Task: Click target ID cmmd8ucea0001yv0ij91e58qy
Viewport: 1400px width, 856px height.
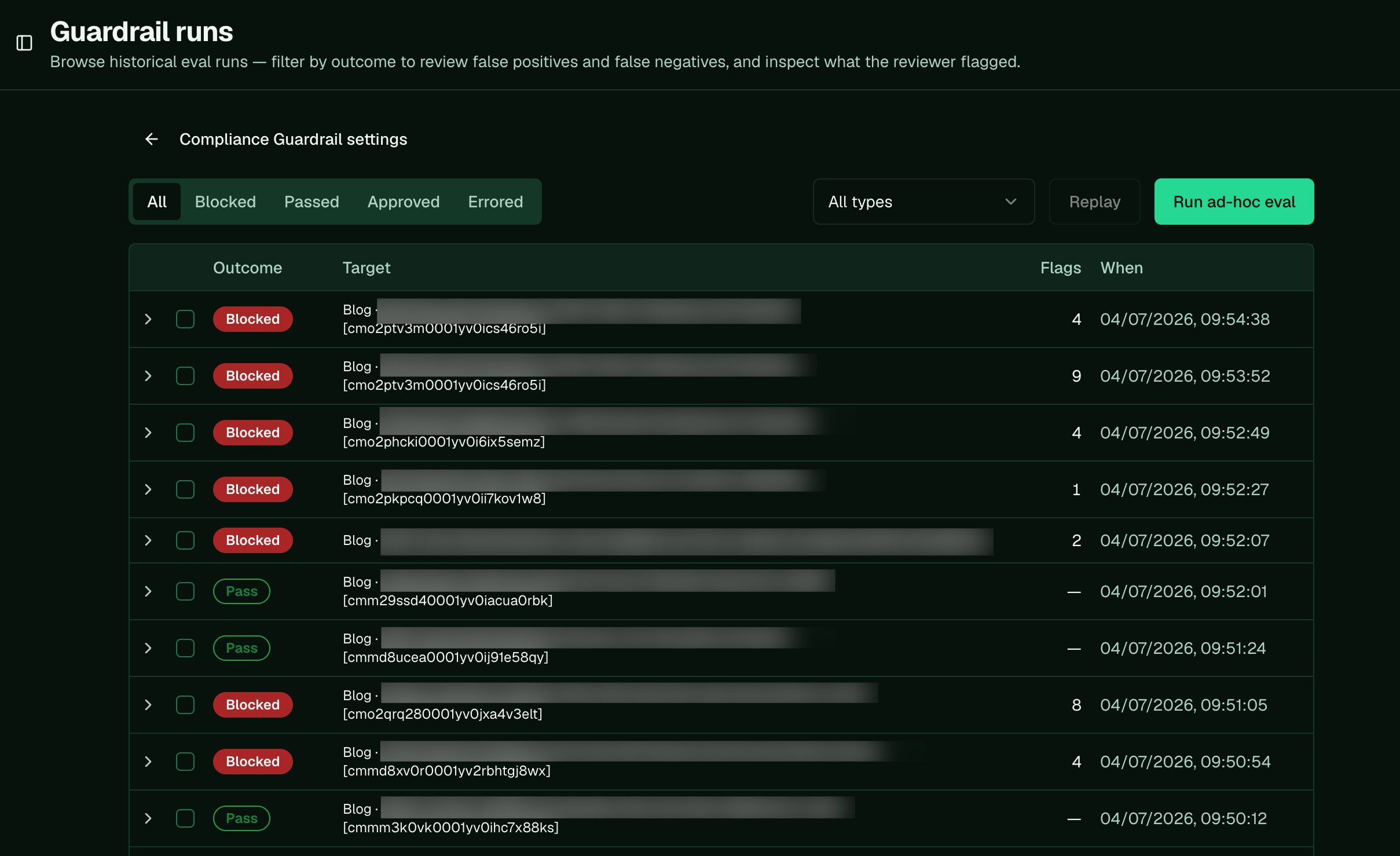Action: 446,657
